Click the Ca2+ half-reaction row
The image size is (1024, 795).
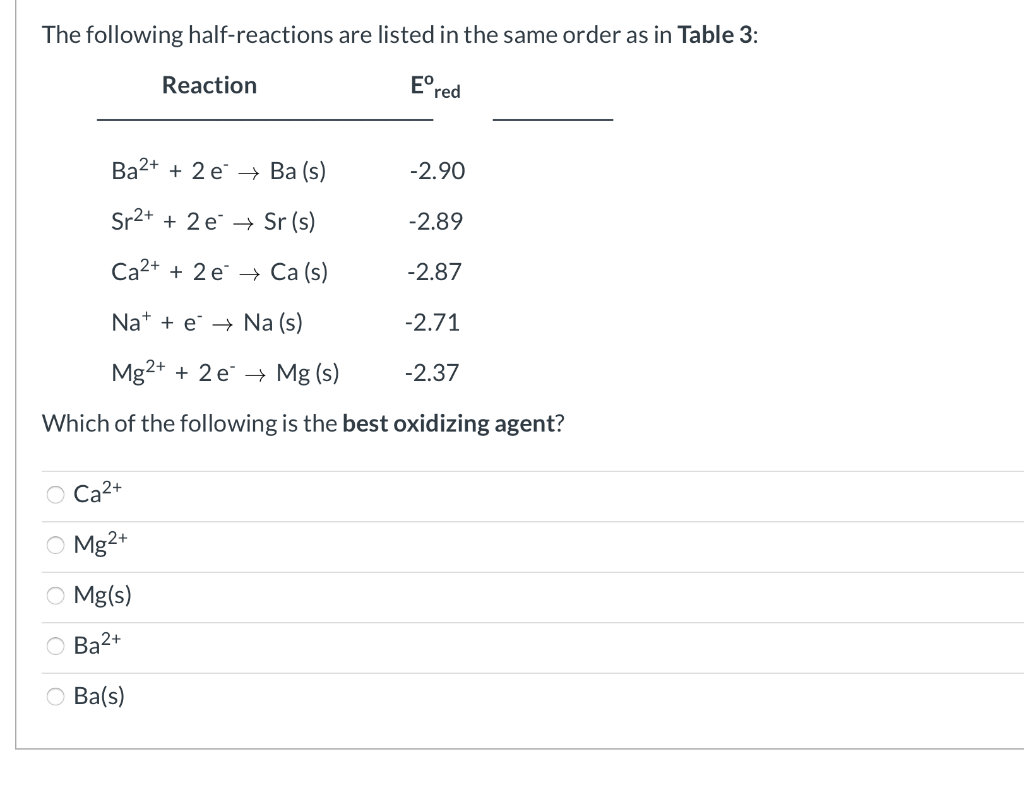pos(219,271)
